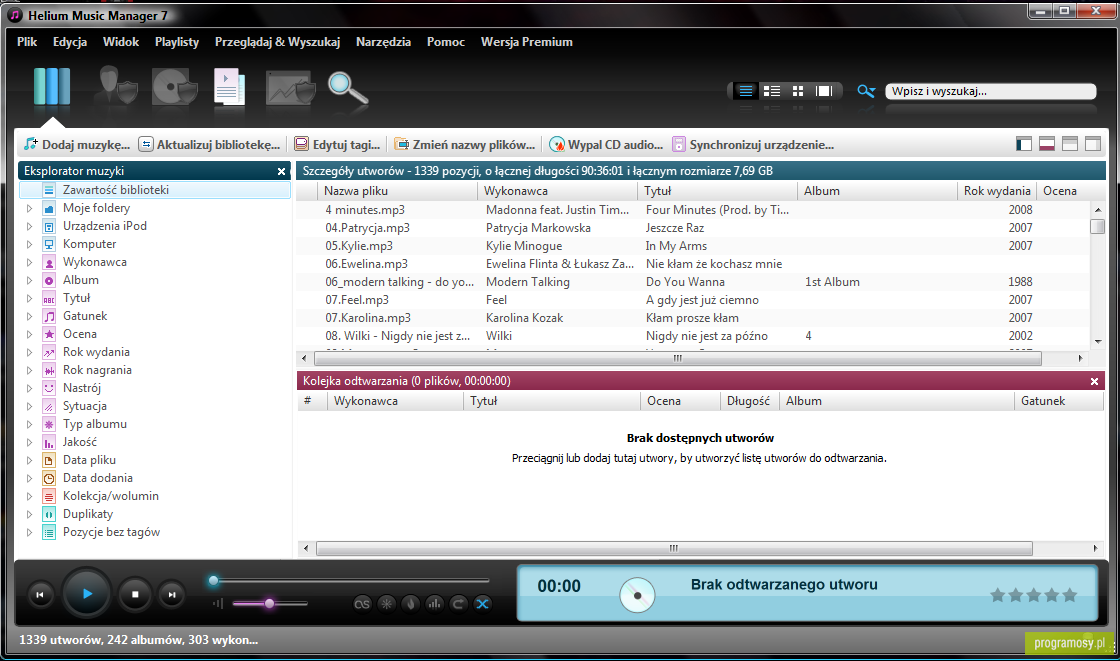Click the Album tree icon

[x=49, y=280]
